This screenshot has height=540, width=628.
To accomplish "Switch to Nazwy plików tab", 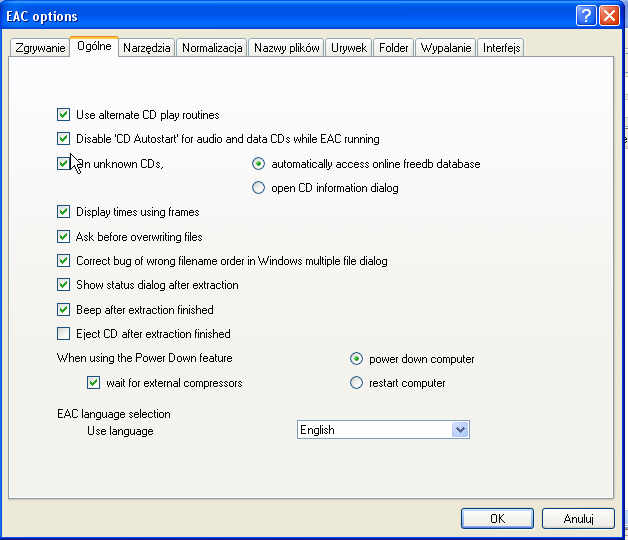I will pos(286,48).
